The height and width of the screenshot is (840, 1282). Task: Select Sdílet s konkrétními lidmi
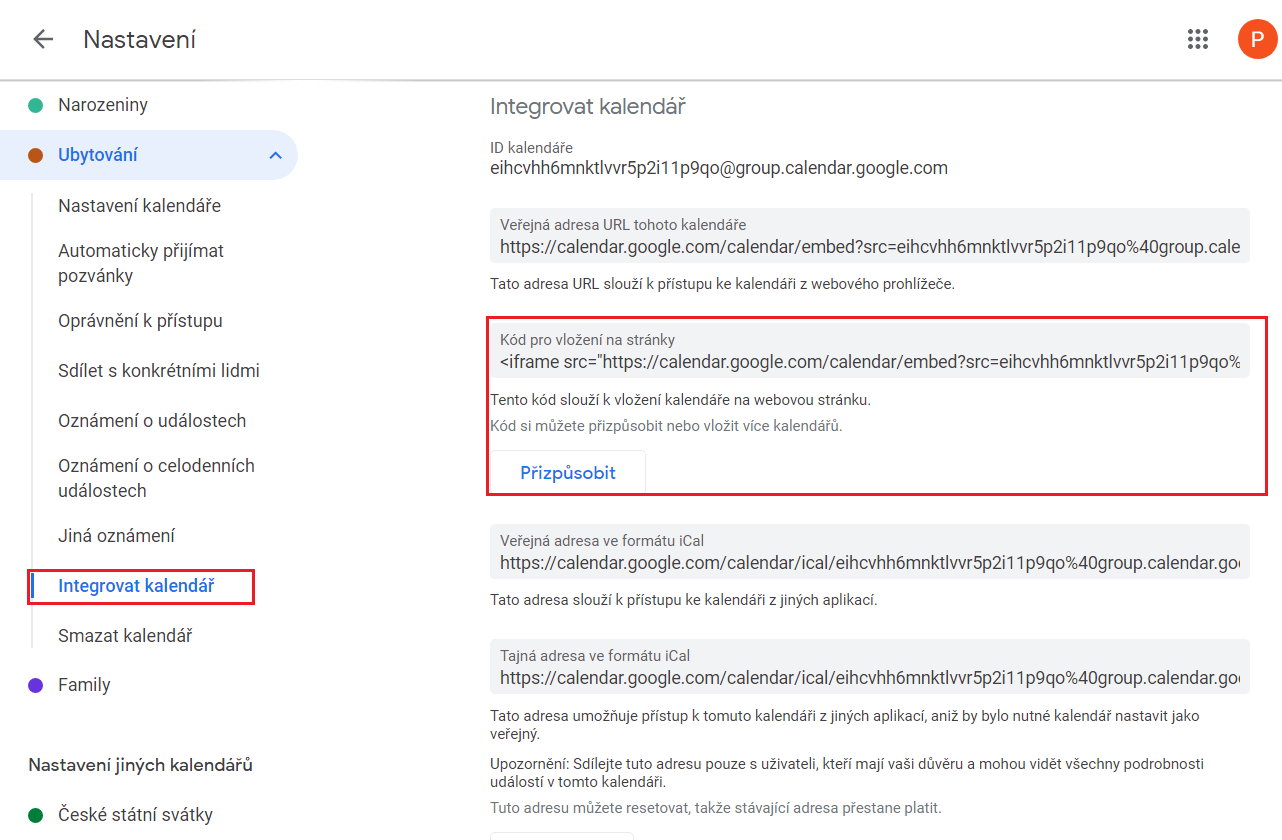pyautogui.click(x=159, y=371)
